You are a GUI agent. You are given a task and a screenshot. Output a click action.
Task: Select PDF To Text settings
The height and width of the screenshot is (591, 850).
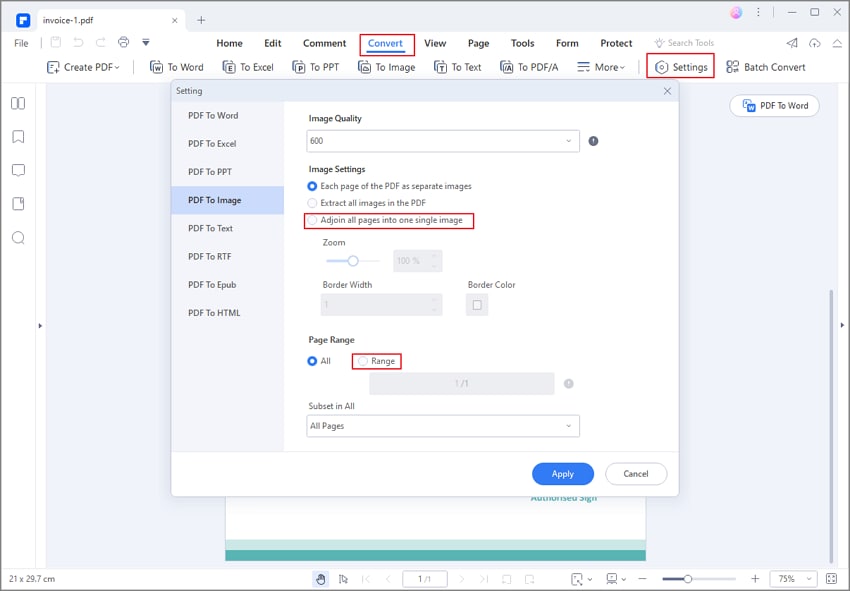pyautogui.click(x=227, y=228)
